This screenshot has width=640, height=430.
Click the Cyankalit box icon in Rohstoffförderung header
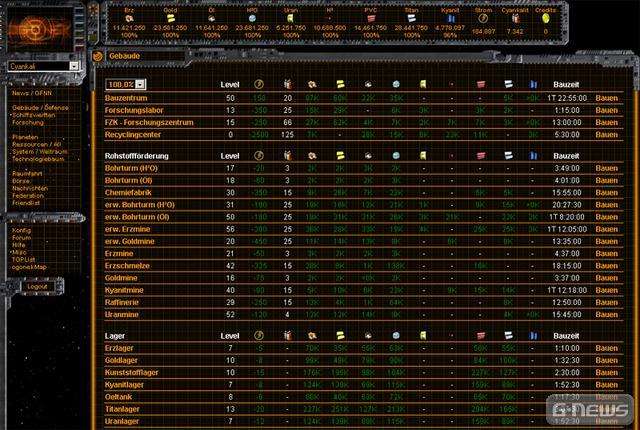(x=288, y=155)
